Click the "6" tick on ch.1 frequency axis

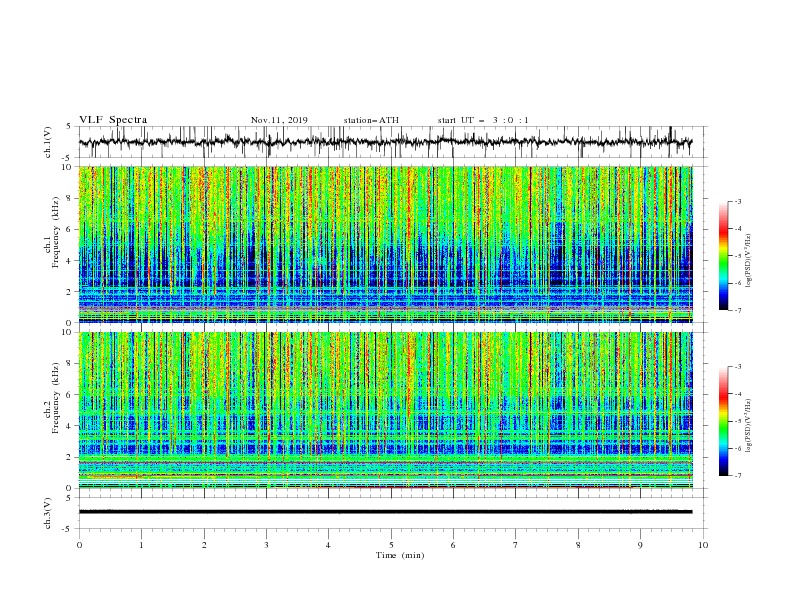(x=71, y=229)
